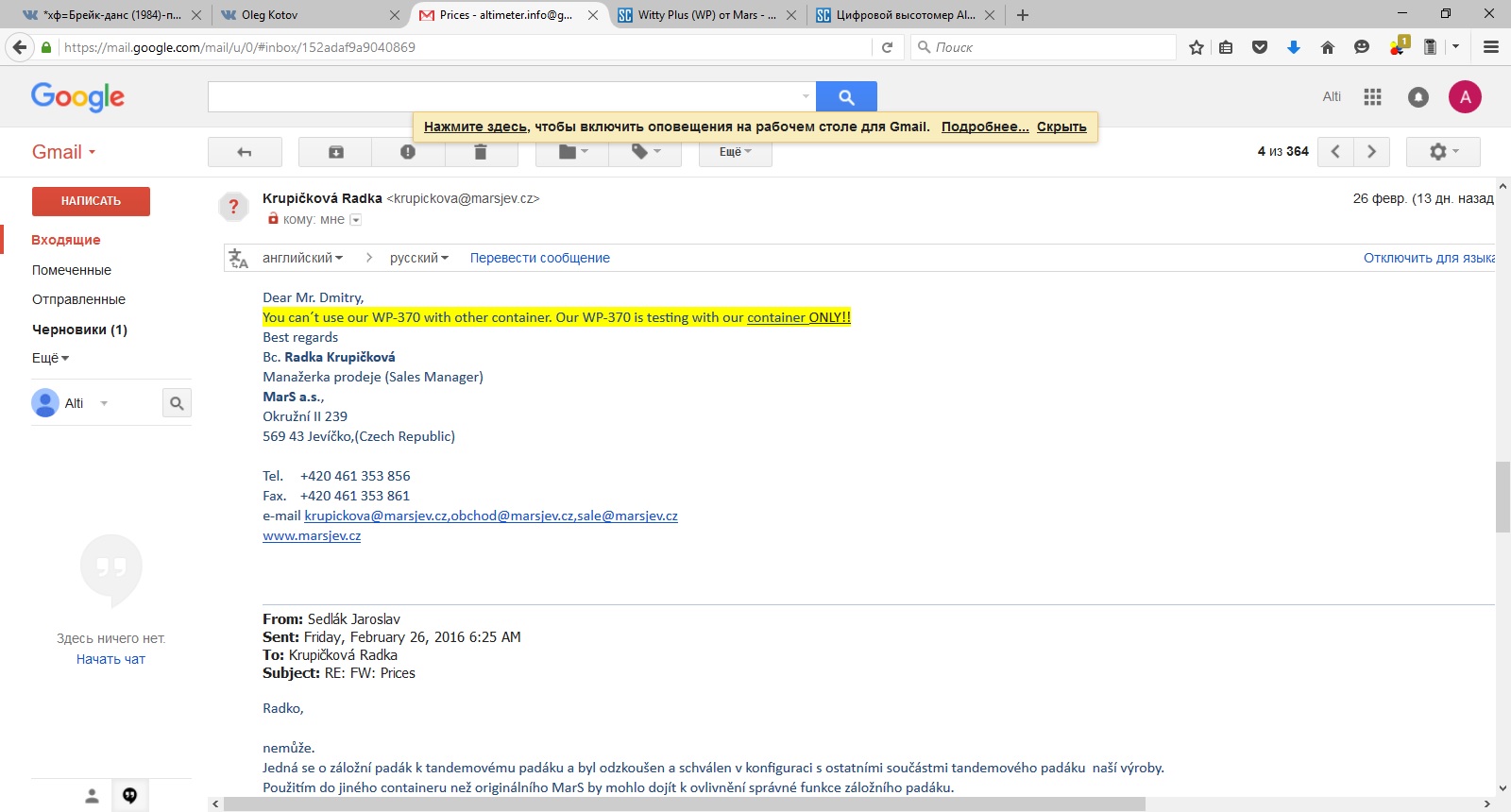Image resolution: width=1511 pixels, height=812 pixels.
Task: Open the Помеченные starred folder
Action: (x=72, y=270)
